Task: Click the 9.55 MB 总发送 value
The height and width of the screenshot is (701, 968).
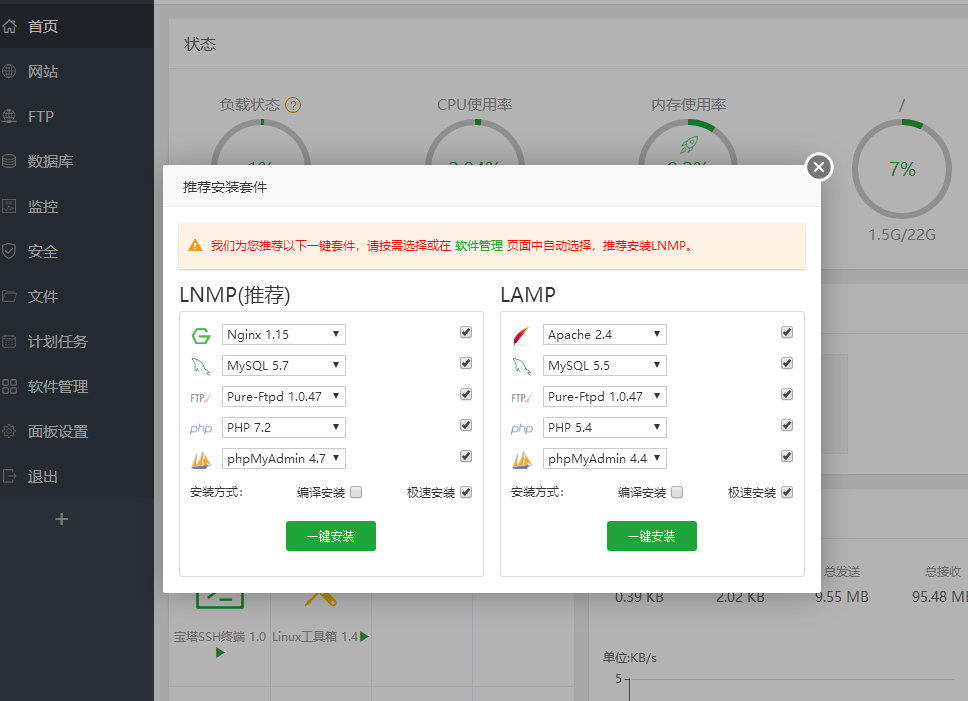Action: click(x=841, y=597)
